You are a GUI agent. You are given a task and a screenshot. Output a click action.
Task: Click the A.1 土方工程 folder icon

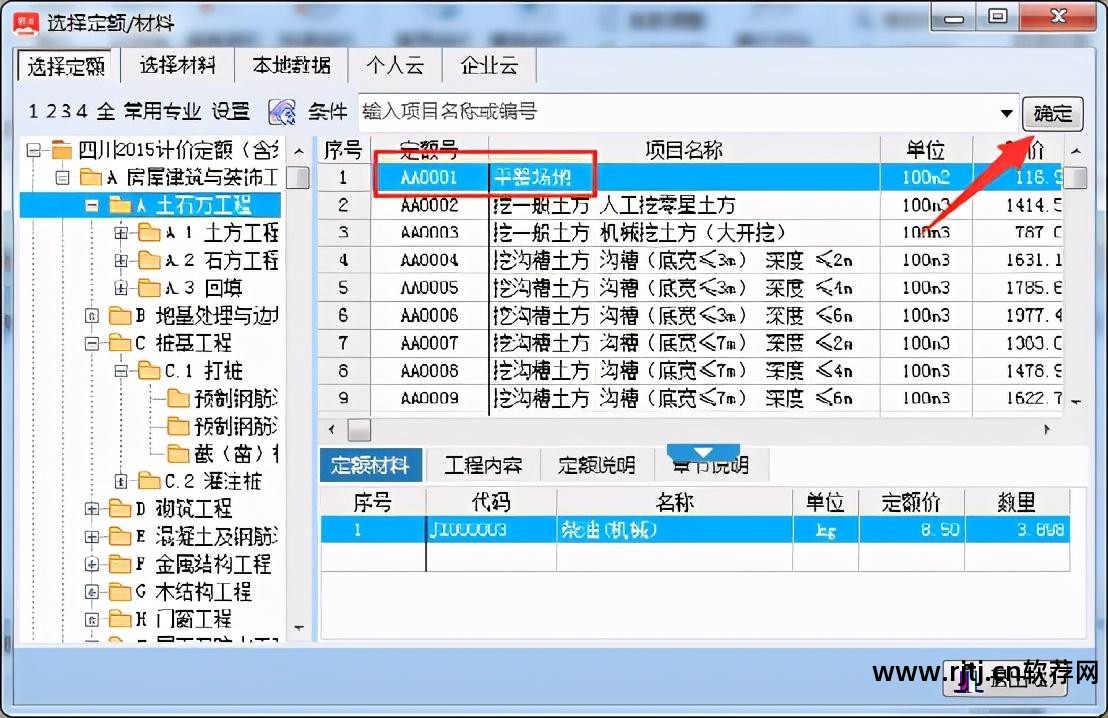click(x=149, y=233)
